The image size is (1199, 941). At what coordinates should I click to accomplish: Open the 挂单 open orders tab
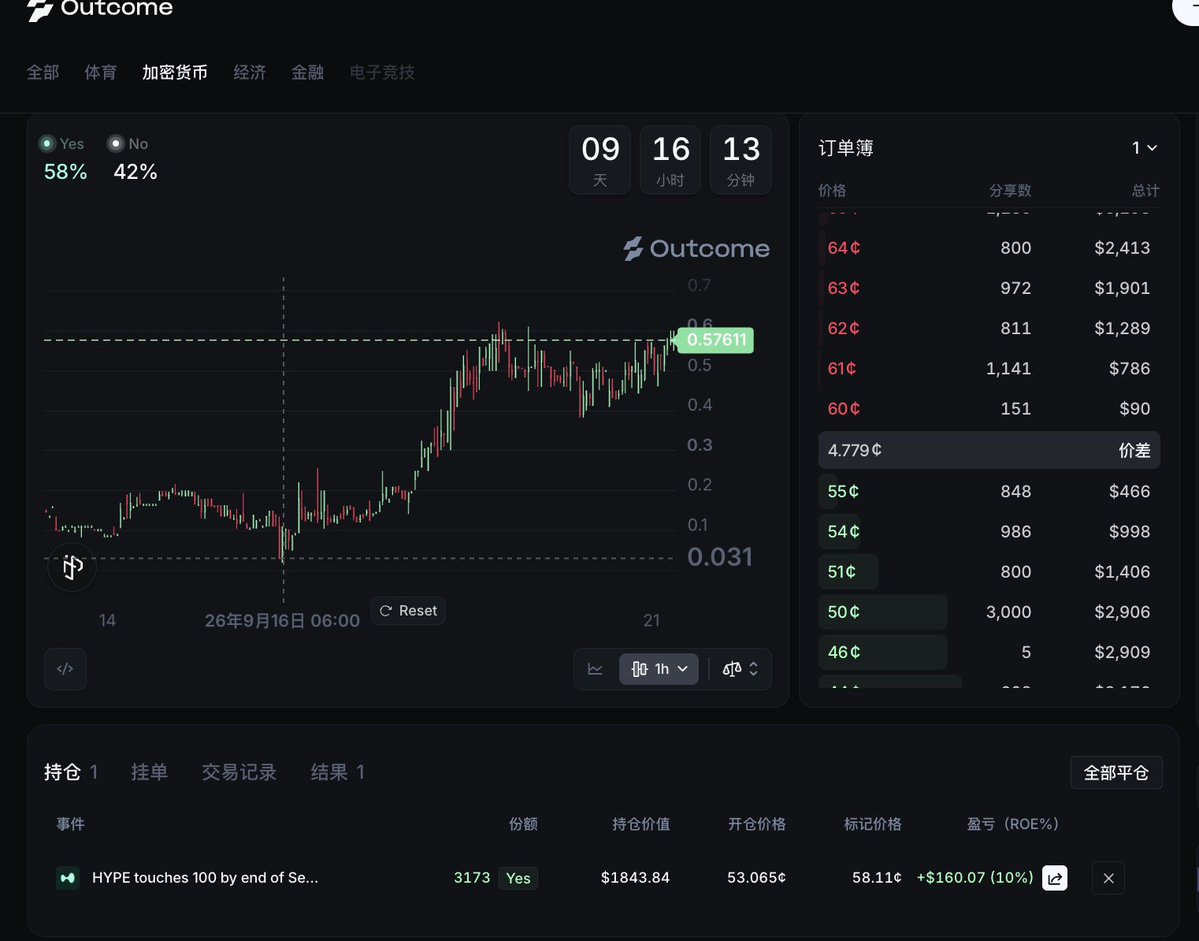point(149,772)
